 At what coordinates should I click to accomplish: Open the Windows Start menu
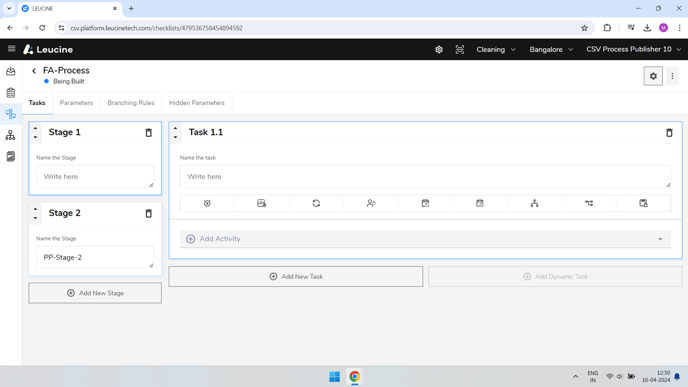[x=334, y=376]
